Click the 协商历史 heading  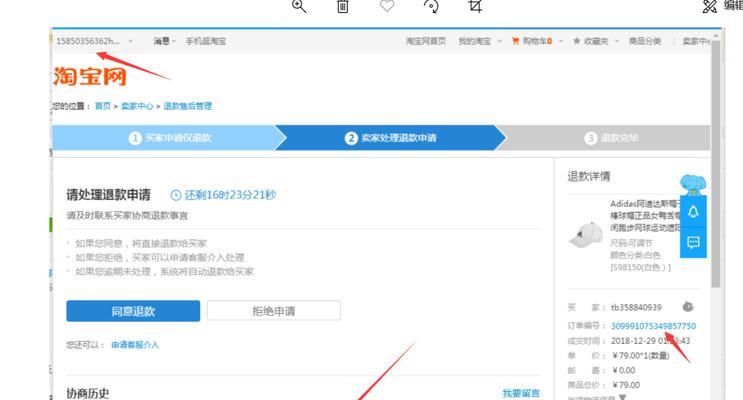click(88, 393)
